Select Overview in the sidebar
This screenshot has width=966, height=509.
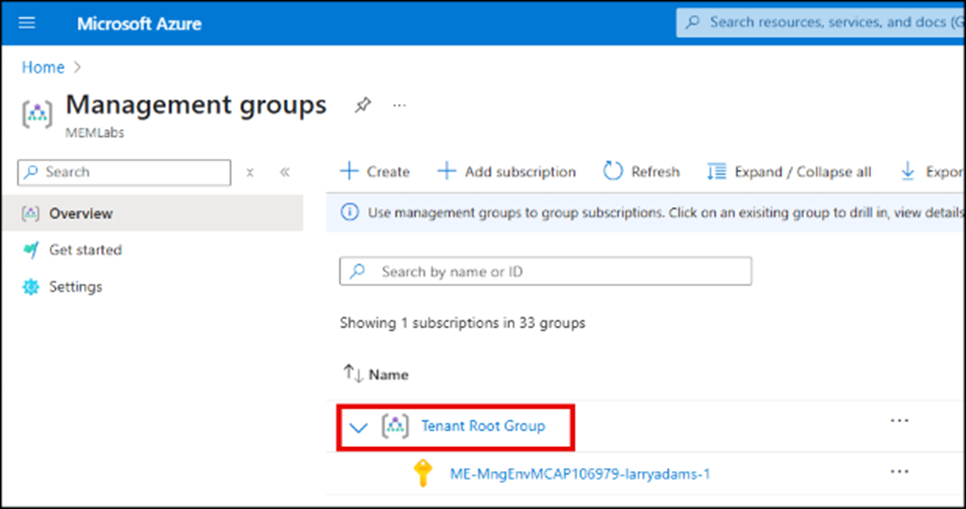153,213
